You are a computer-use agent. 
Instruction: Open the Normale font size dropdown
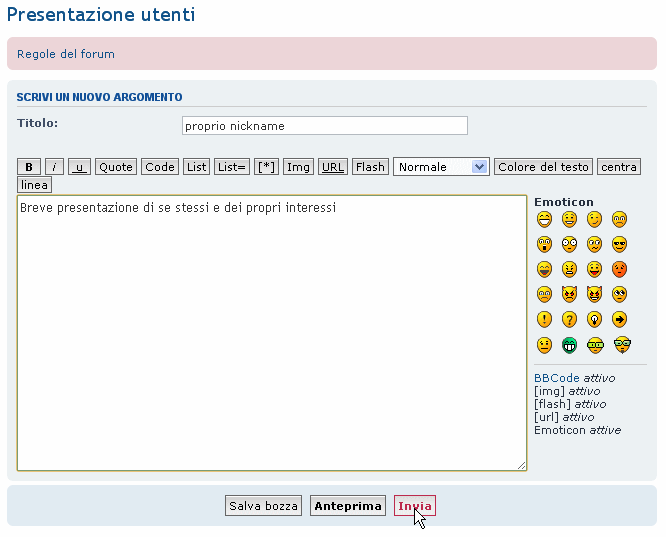pyautogui.click(x=440, y=167)
